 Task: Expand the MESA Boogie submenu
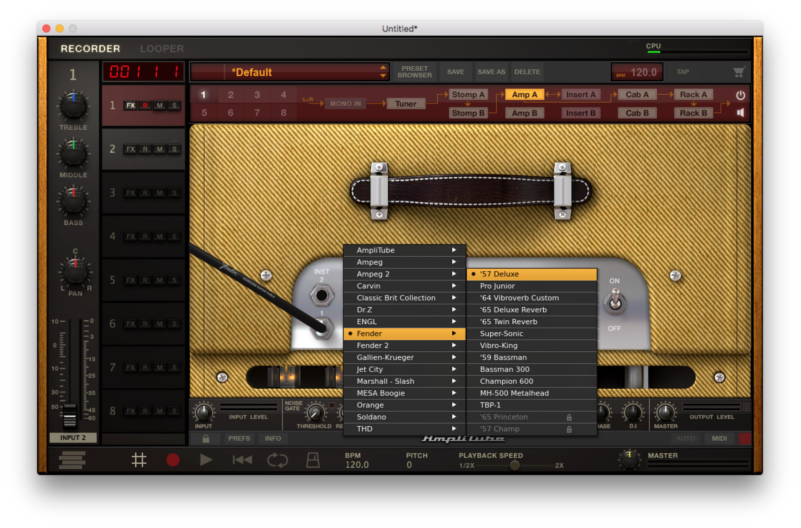point(405,393)
